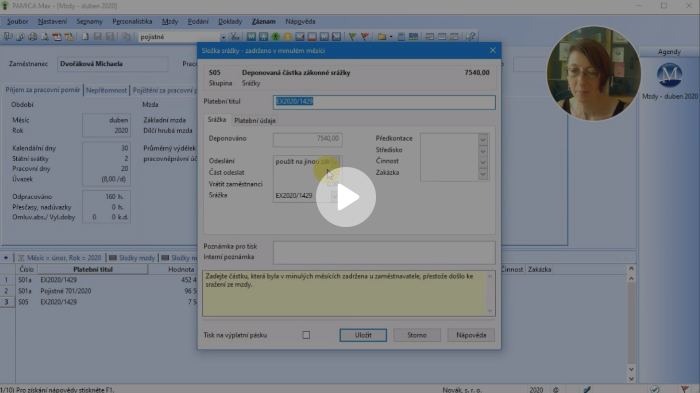Screen dimensions: 700x393
Task: Click the red PDF export toolbar icon
Action: point(57,37)
